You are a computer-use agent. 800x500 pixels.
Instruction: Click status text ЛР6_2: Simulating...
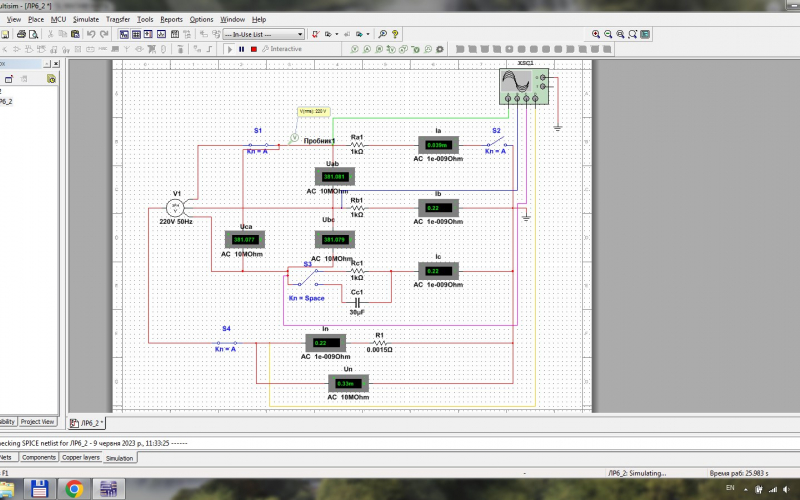pos(637,473)
